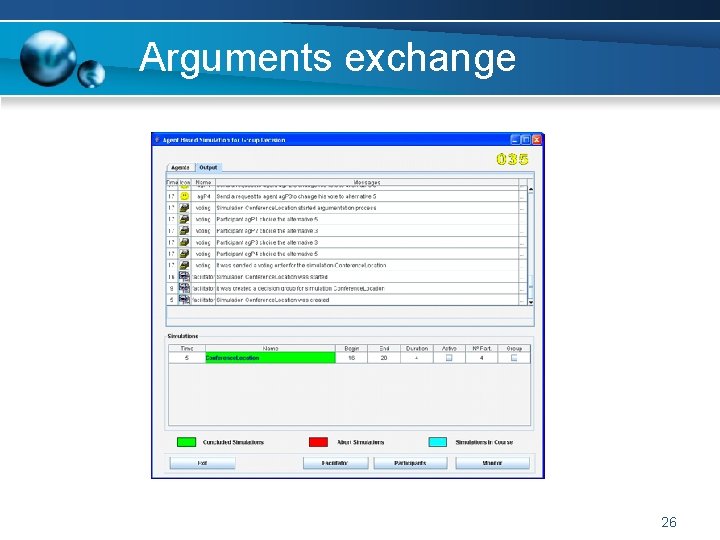
Task: Click the '...' cell in the agP4 row
Action: [x=522, y=196]
